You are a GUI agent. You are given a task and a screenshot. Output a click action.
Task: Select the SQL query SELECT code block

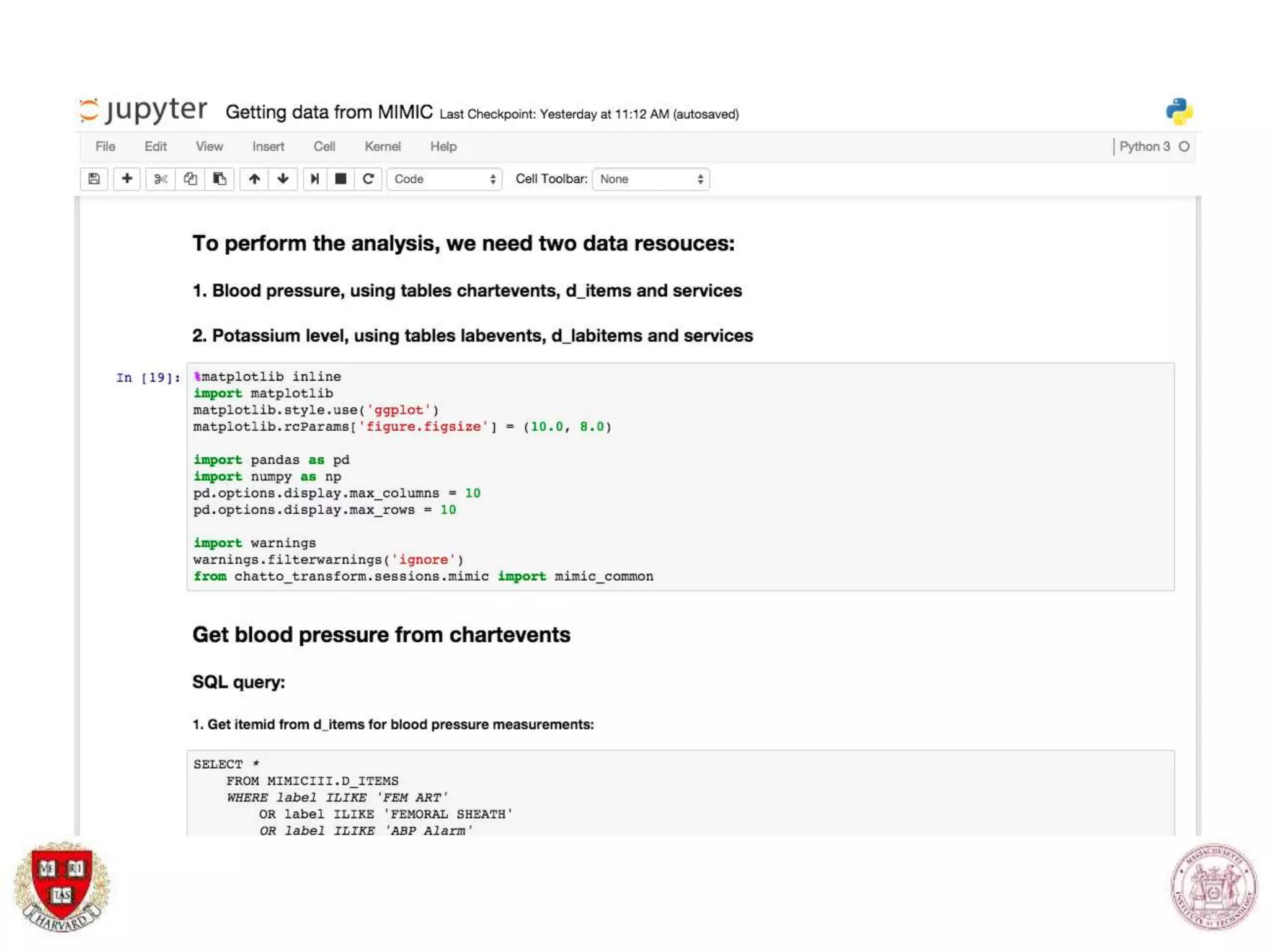(680, 796)
